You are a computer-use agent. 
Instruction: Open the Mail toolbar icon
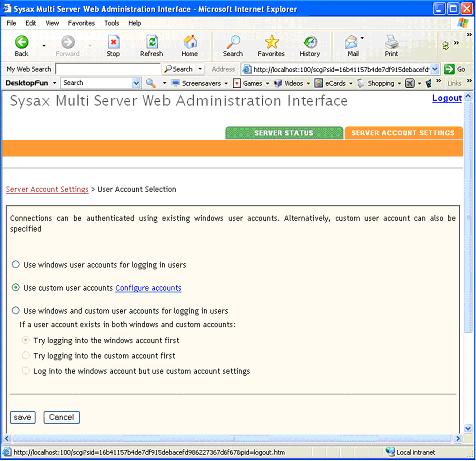click(x=351, y=42)
